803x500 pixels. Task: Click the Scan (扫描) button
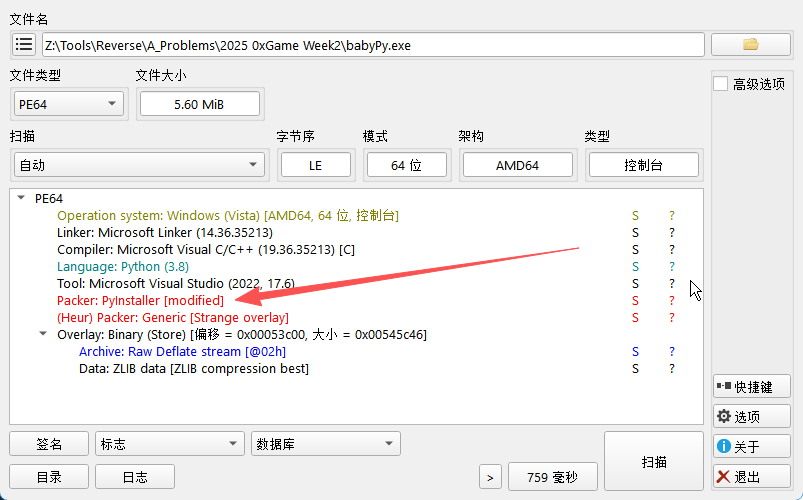[x=654, y=462]
